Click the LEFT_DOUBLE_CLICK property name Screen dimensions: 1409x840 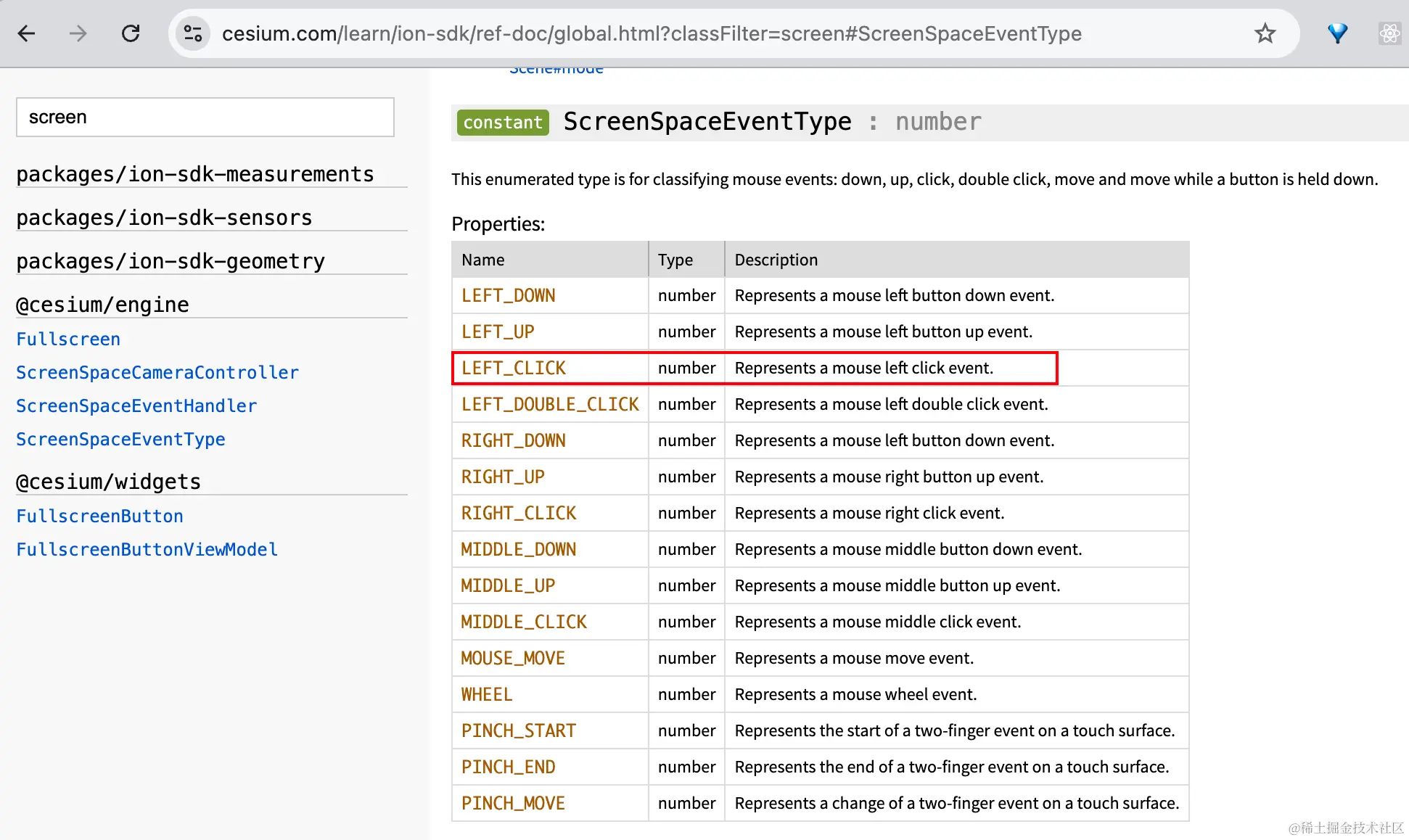click(549, 405)
